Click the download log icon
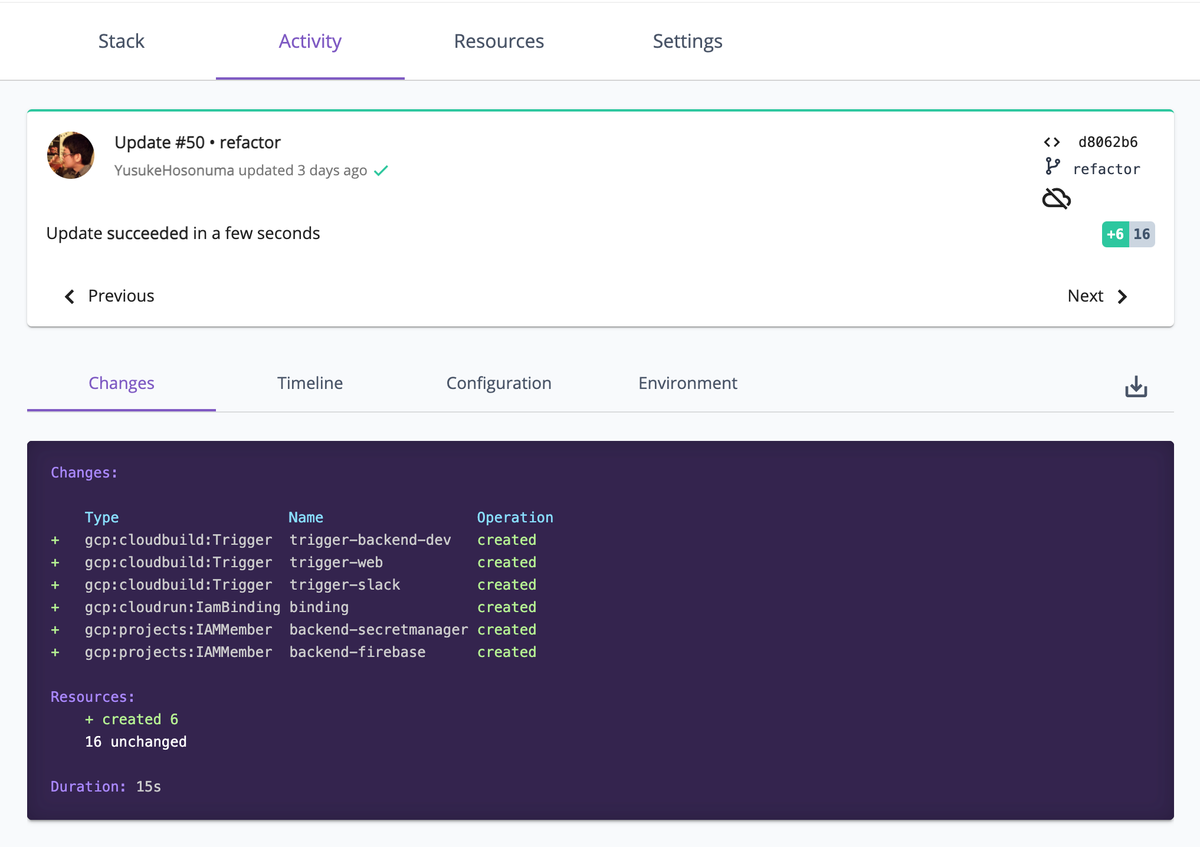The image size is (1200, 847). (1136, 387)
